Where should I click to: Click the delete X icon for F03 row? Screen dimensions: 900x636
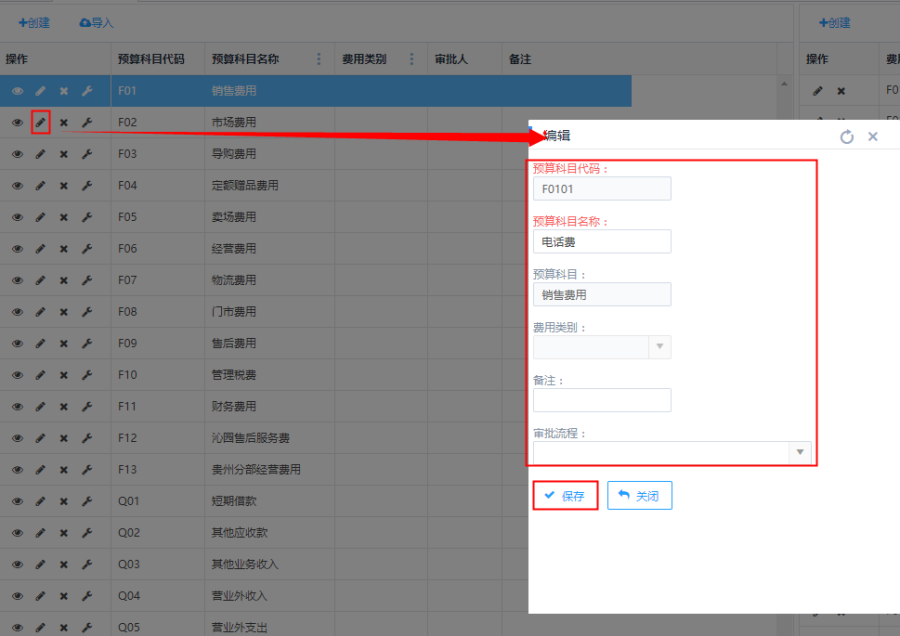pyautogui.click(x=64, y=154)
